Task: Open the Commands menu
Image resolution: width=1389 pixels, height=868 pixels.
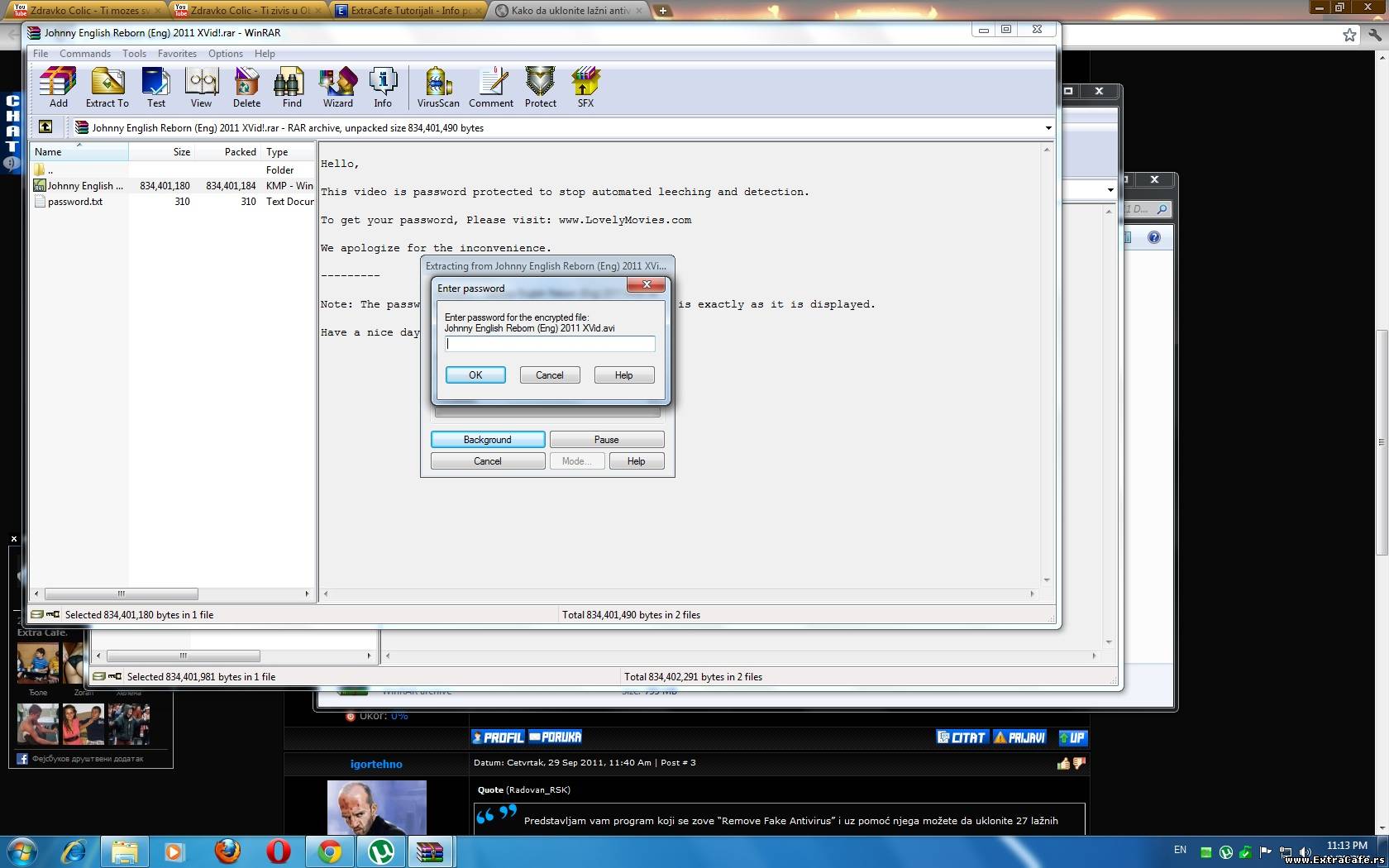Action: click(85, 54)
